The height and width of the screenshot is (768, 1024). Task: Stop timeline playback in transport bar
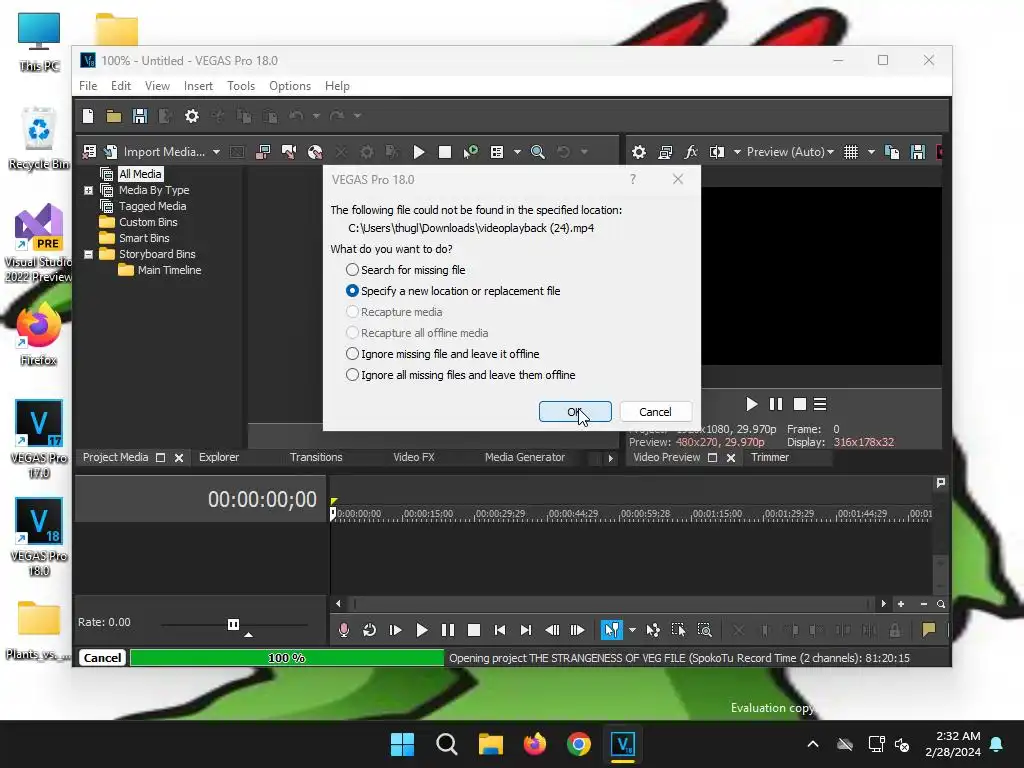(474, 630)
